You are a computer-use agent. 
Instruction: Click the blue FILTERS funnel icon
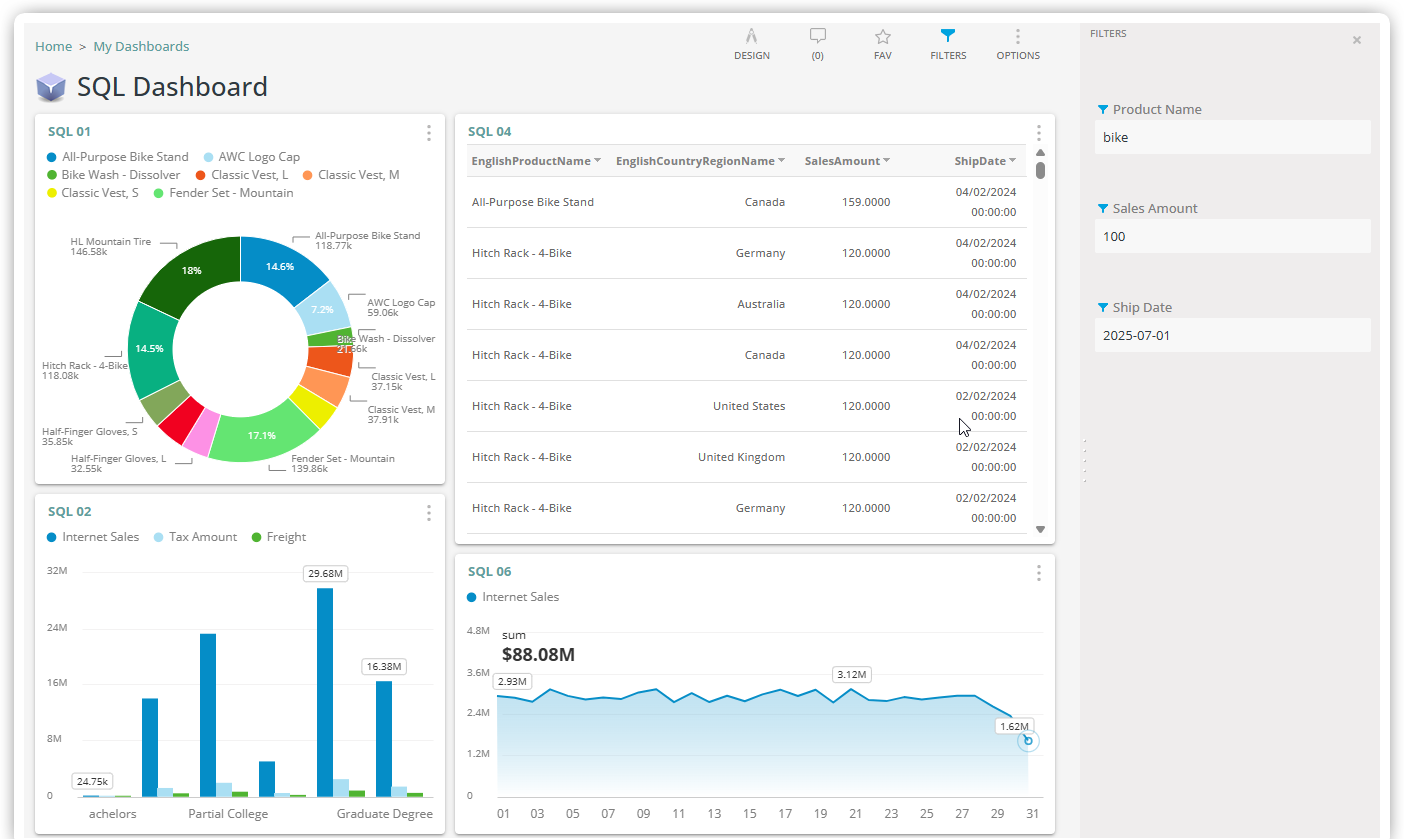coord(947,37)
